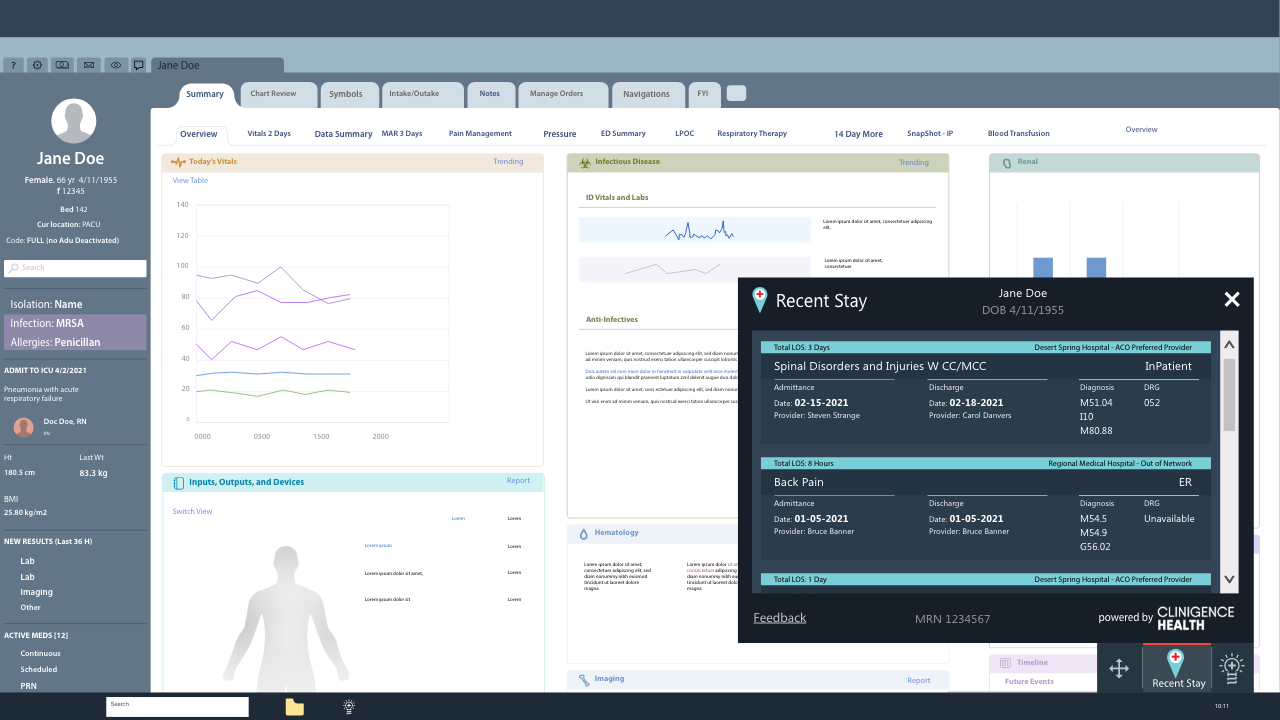
Task: Select the Vitals 2 Days sub-tab
Action: (x=269, y=133)
